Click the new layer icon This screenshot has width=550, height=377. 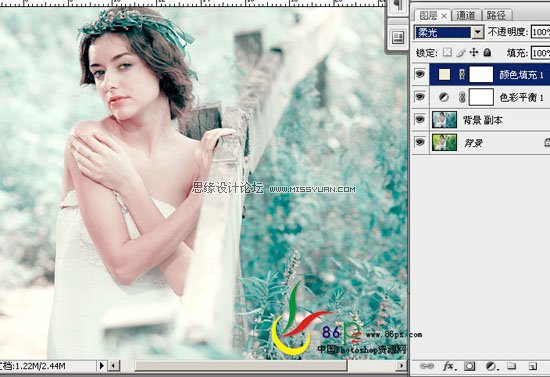point(532,366)
